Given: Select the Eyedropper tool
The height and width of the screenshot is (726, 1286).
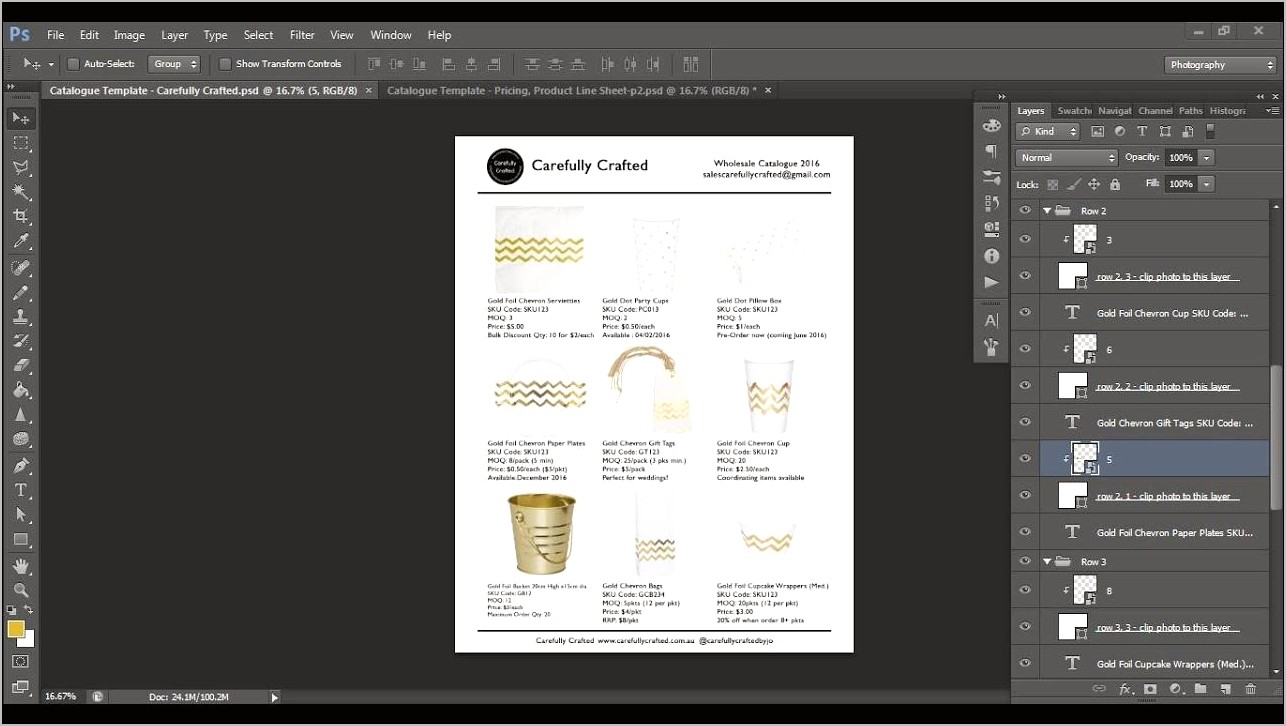Looking at the screenshot, I should click(x=21, y=242).
